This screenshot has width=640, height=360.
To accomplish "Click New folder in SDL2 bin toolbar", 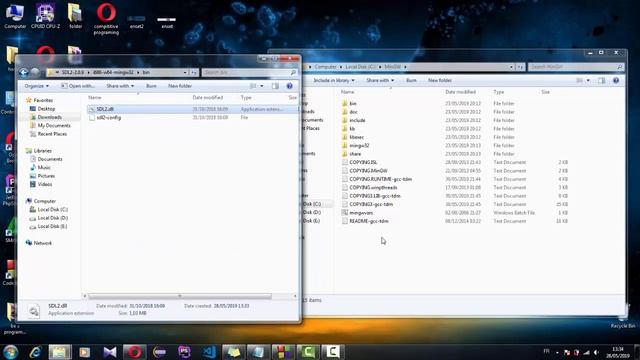I will click(180, 86).
